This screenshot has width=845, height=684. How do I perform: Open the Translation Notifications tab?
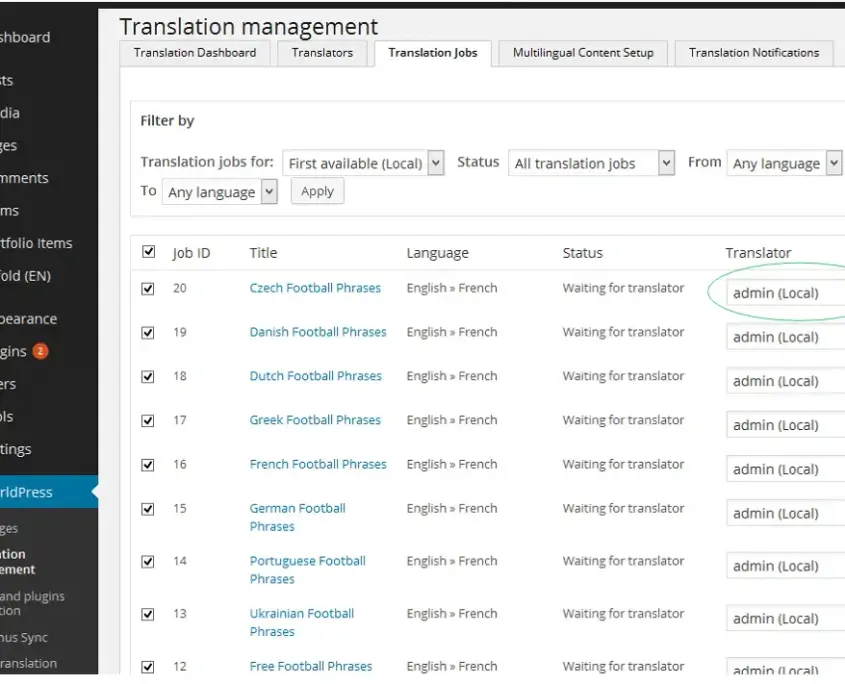(754, 53)
